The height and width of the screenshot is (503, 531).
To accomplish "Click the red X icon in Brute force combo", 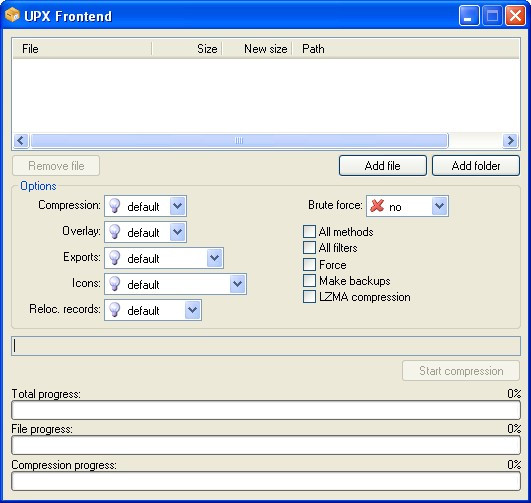I will 377,206.
